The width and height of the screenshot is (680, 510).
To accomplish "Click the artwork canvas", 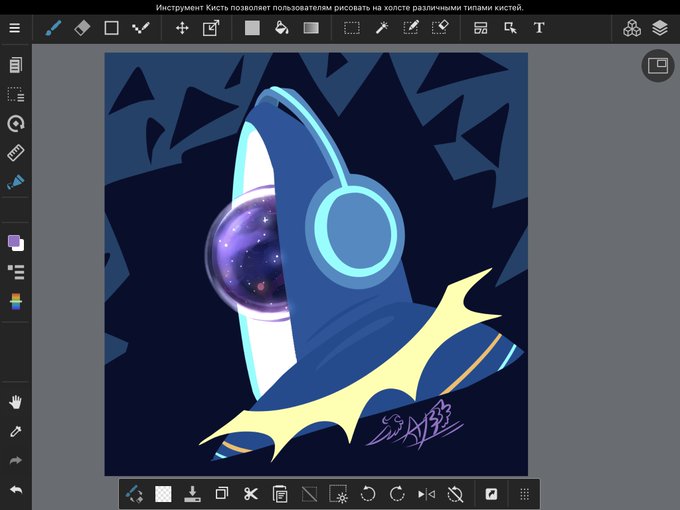I will coord(316,264).
